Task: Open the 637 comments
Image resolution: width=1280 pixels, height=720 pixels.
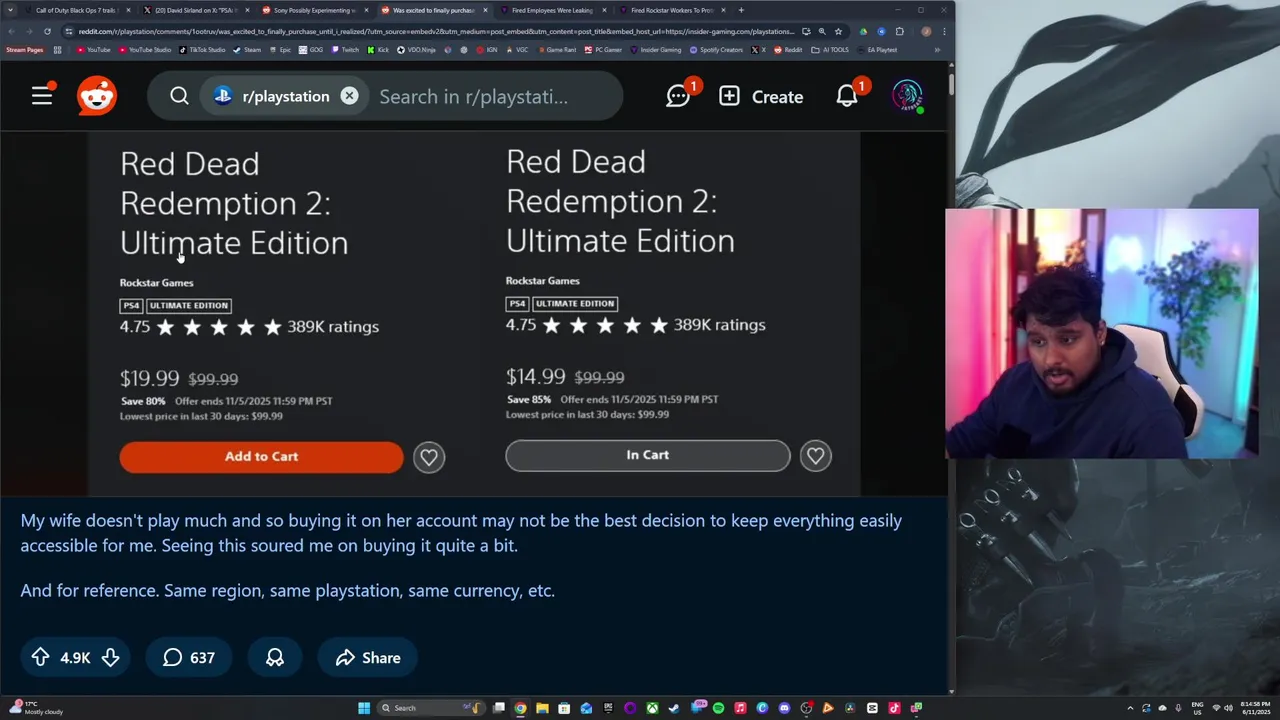Action: click(x=188, y=657)
